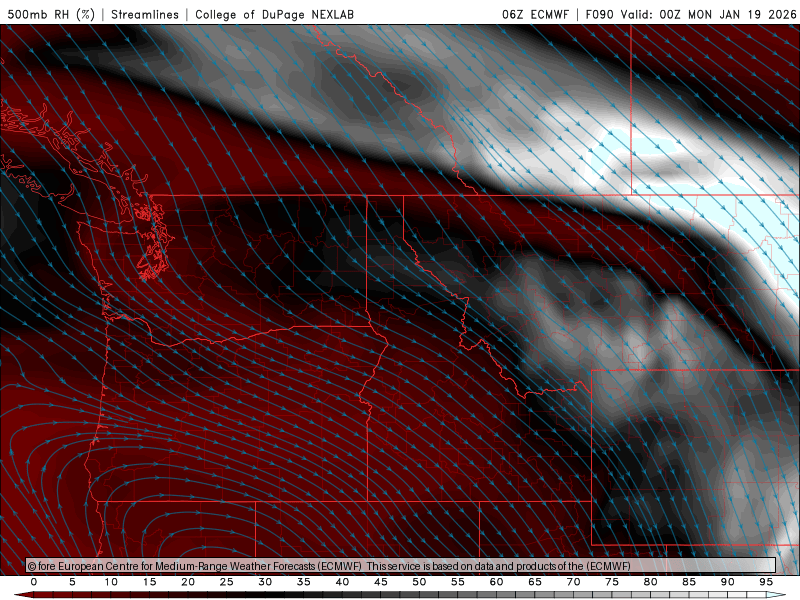Click the "10" colorbar scale label
Viewport: 800px width, 600px height.
pos(111,582)
